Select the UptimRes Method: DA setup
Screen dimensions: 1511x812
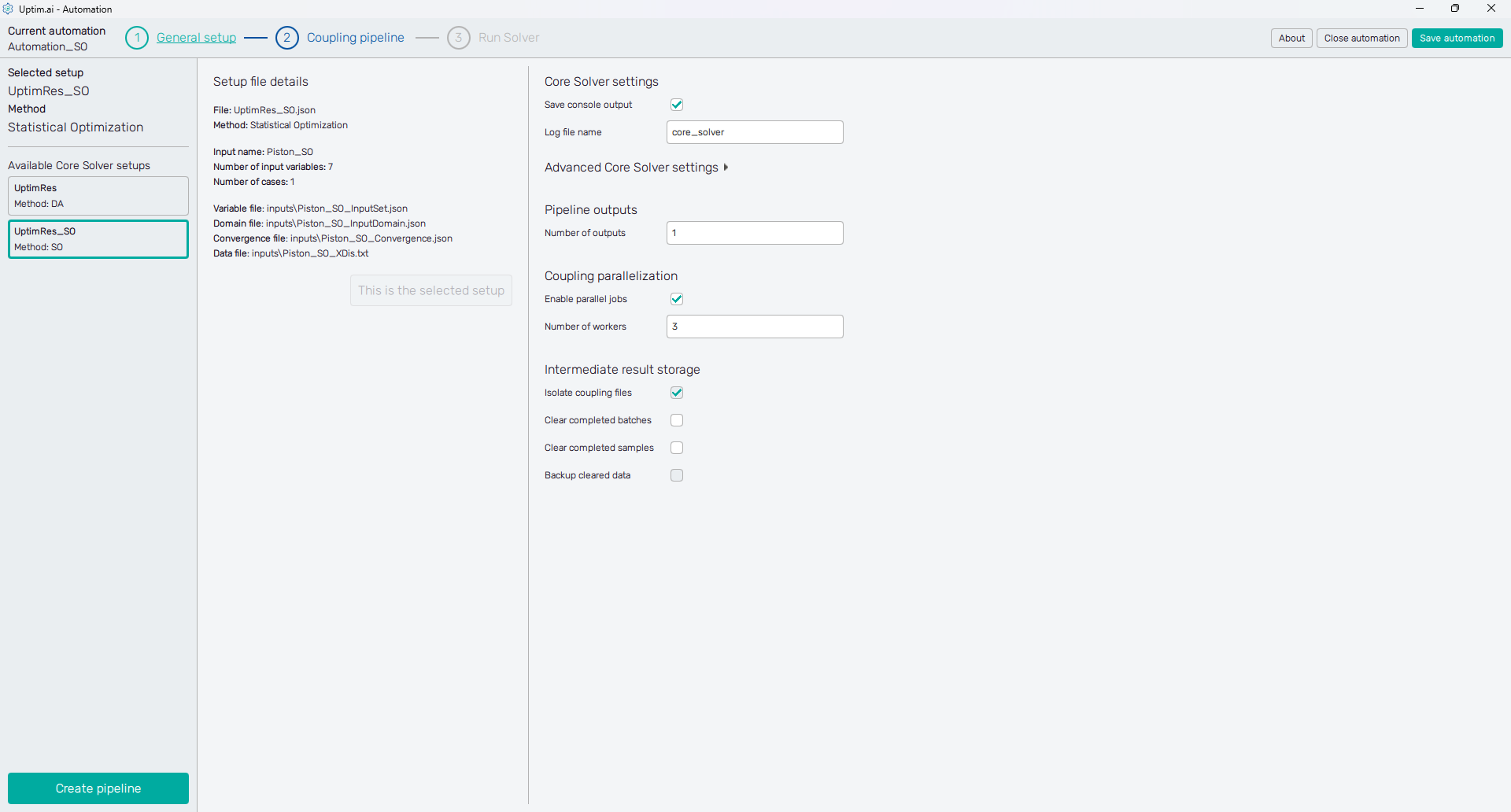[98, 196]
